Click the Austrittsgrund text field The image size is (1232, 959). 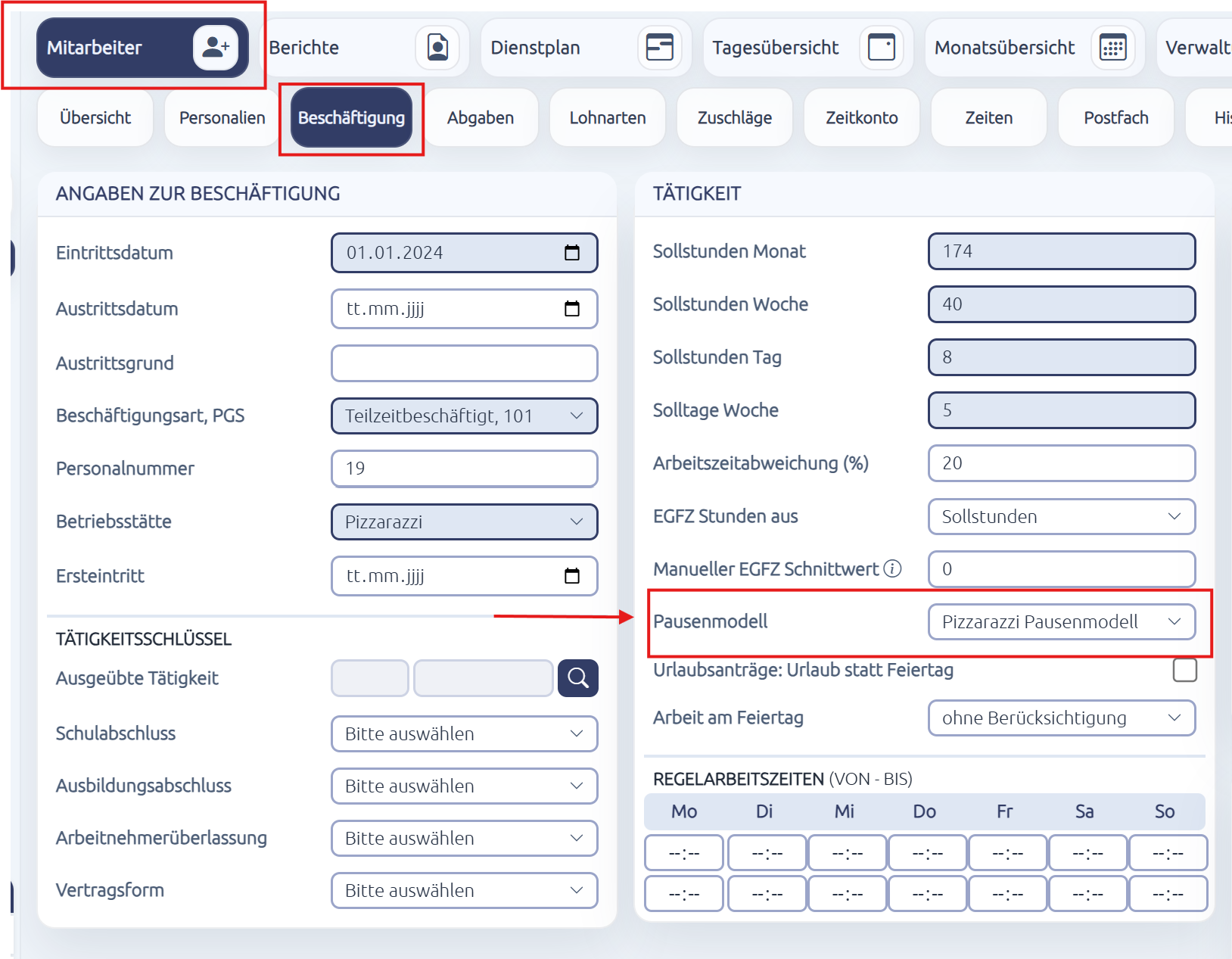click(x=465, y=363)
